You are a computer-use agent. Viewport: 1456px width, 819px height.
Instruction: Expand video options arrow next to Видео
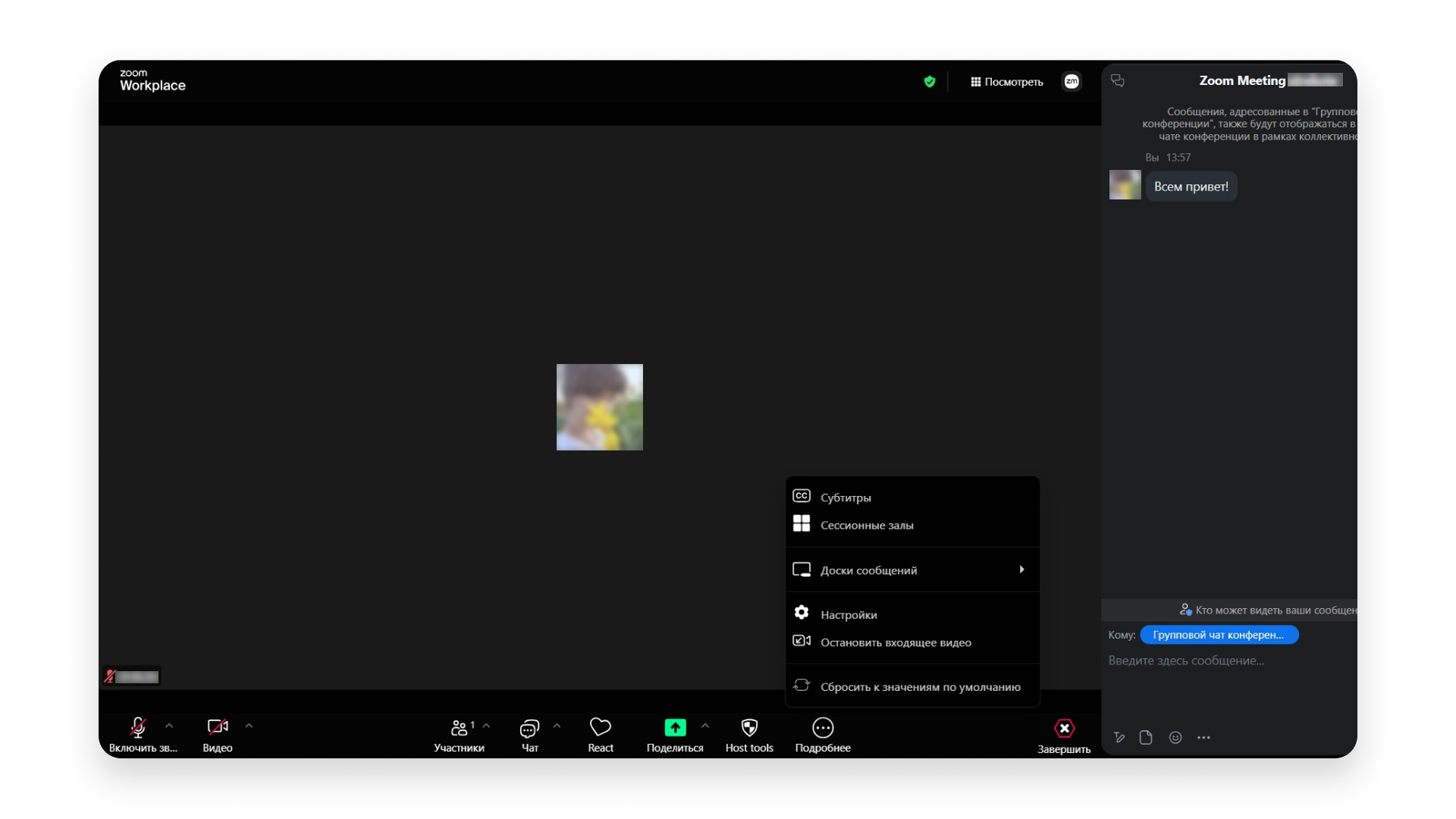pos(249,726)
